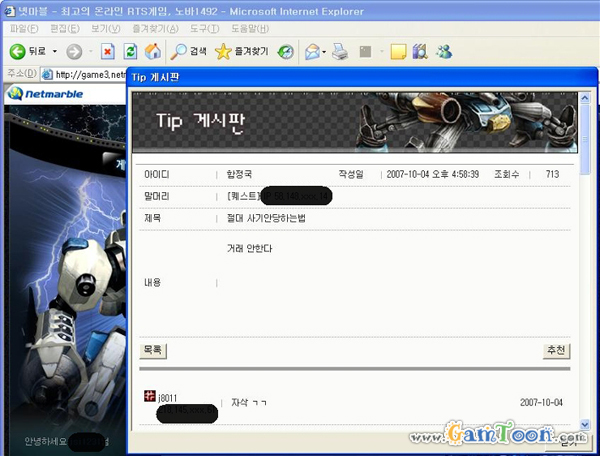Click the Forward navigation arrow
Screen dimensions: 600x456
[73, 51]
